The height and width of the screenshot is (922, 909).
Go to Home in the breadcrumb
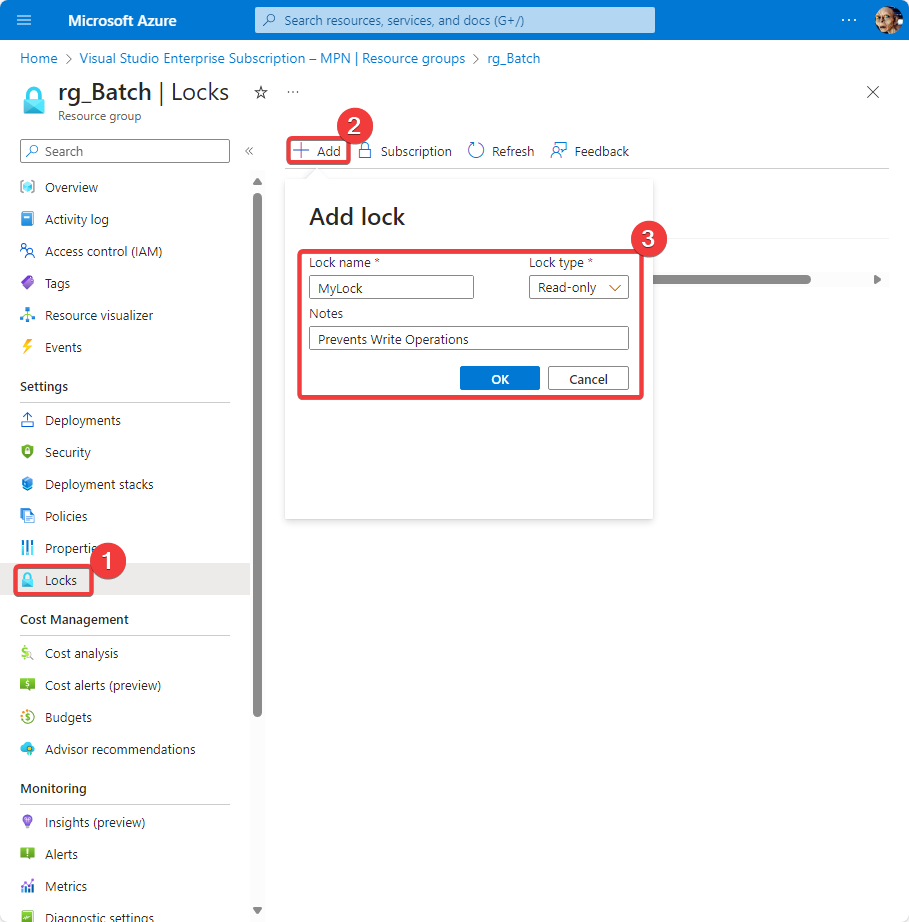click(x=39, y=58)
